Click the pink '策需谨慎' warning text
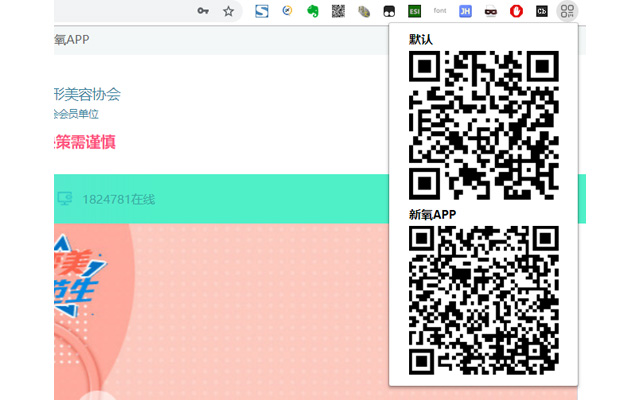 (85, 142)
